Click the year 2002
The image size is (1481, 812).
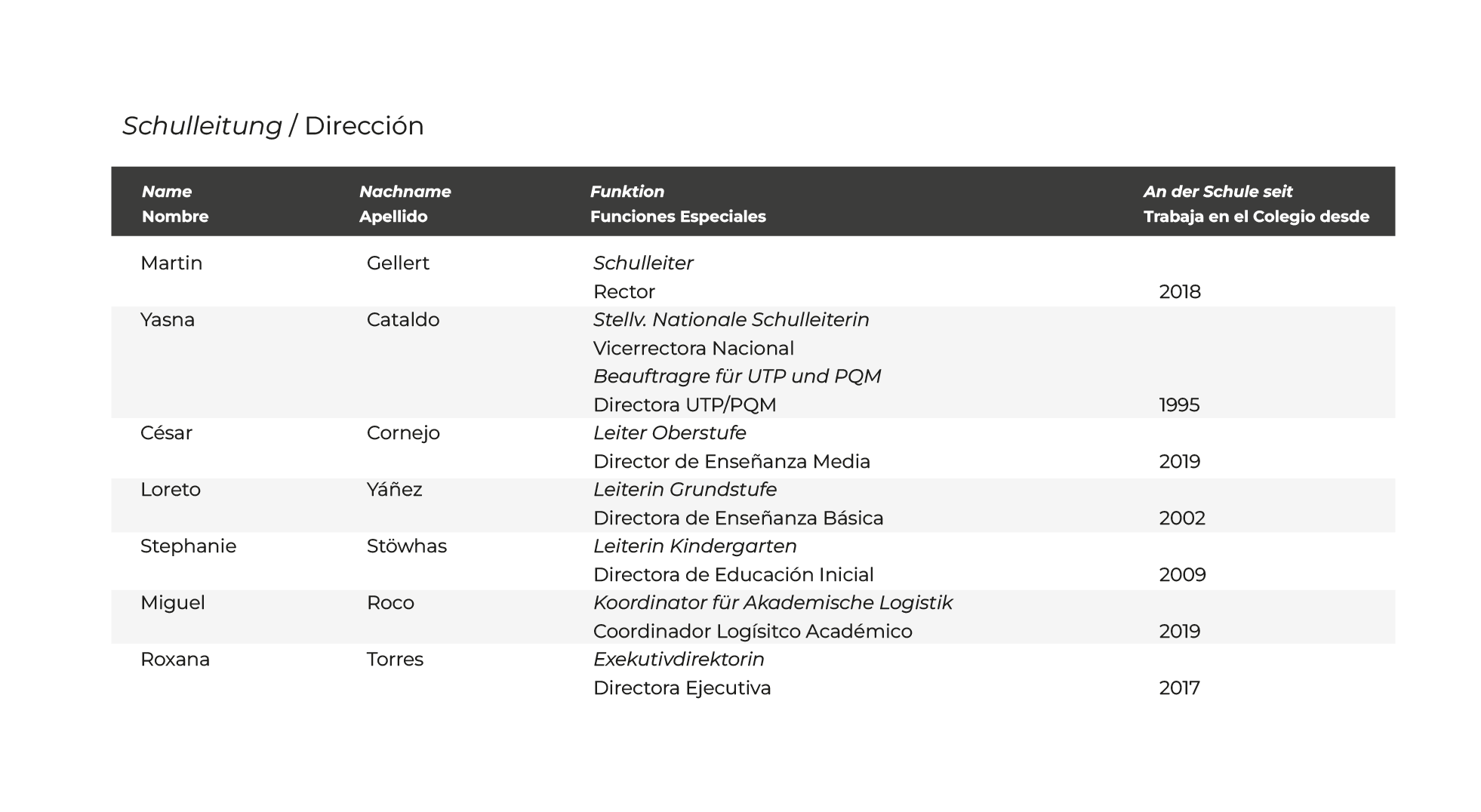(x=1182, y=518)
